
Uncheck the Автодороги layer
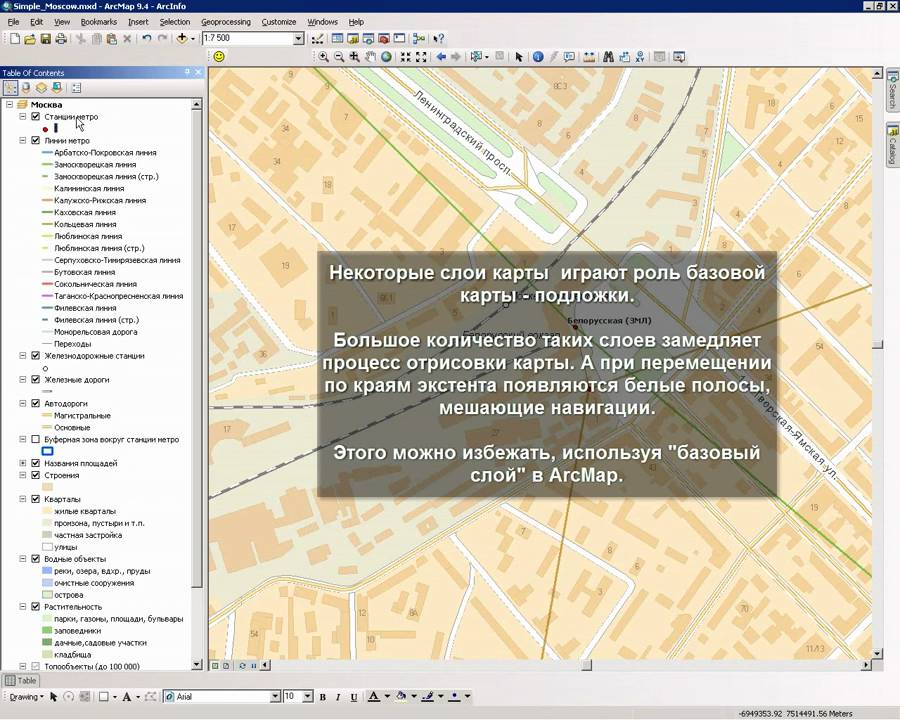click(x=36, y=404)
